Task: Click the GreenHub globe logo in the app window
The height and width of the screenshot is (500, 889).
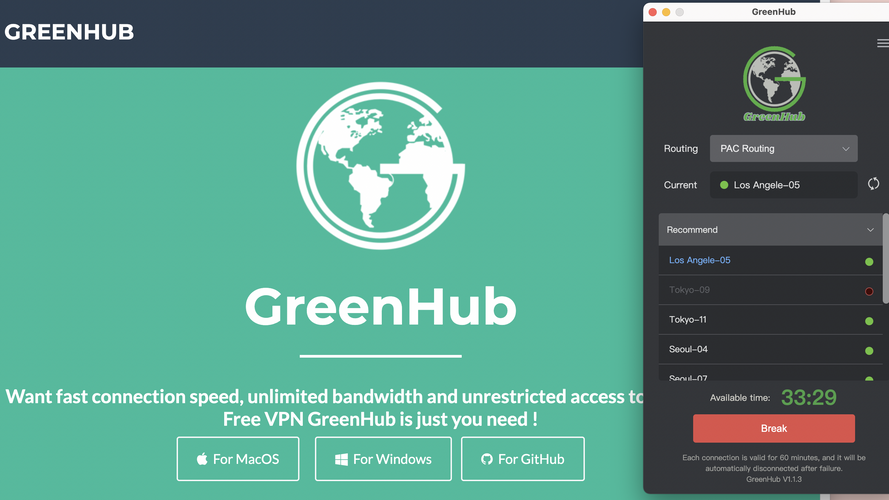Action: tap(774, 84)
